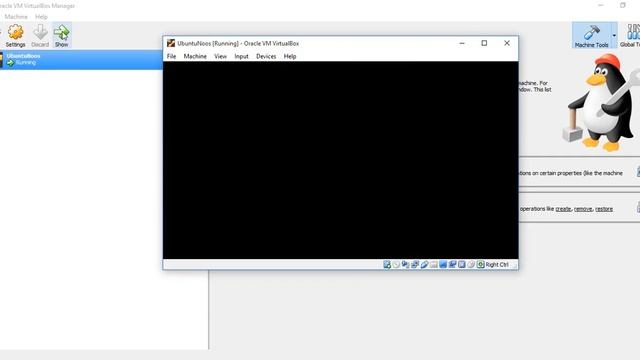Minimize the VirtualBox Manager window
Screen dimensions: 640x360
tap(600, 5)
